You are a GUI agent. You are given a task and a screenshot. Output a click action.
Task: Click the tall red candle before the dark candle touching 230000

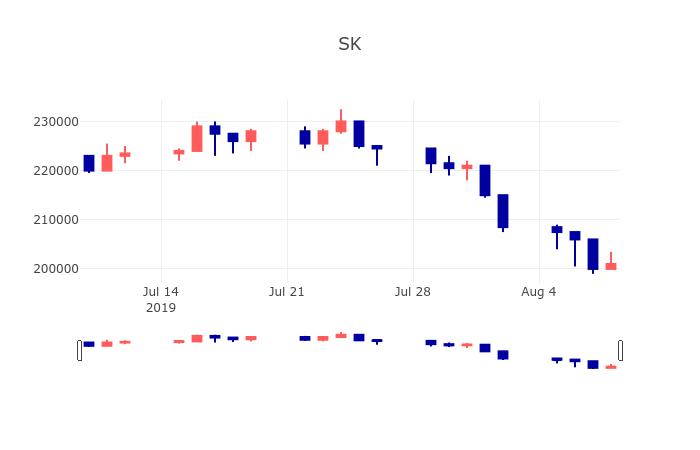coord(197,138)
